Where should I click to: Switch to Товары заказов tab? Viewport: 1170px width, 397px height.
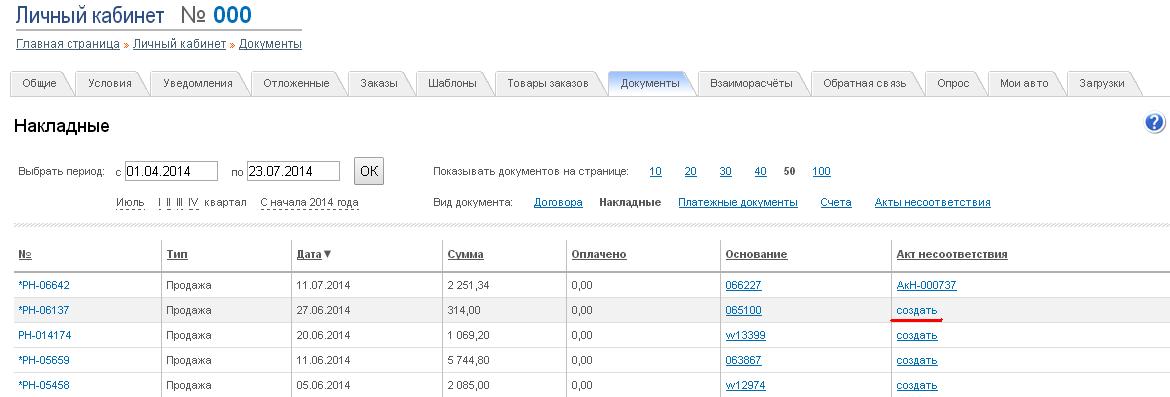(x=548, y=84)
